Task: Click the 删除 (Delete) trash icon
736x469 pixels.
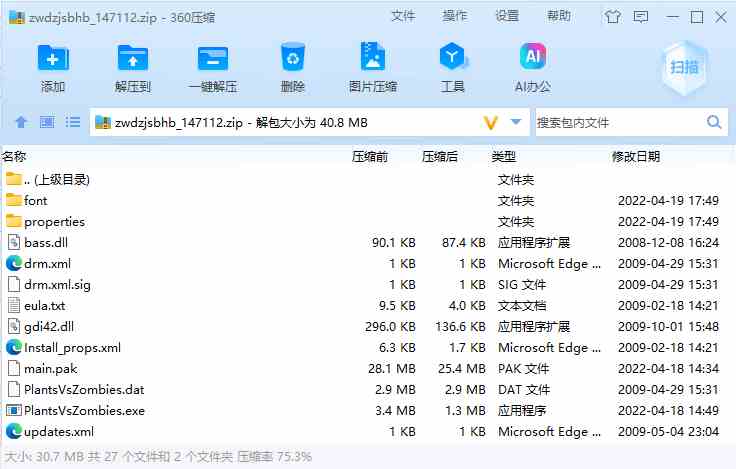Action: pyautogui.click(x=292, y=58)
